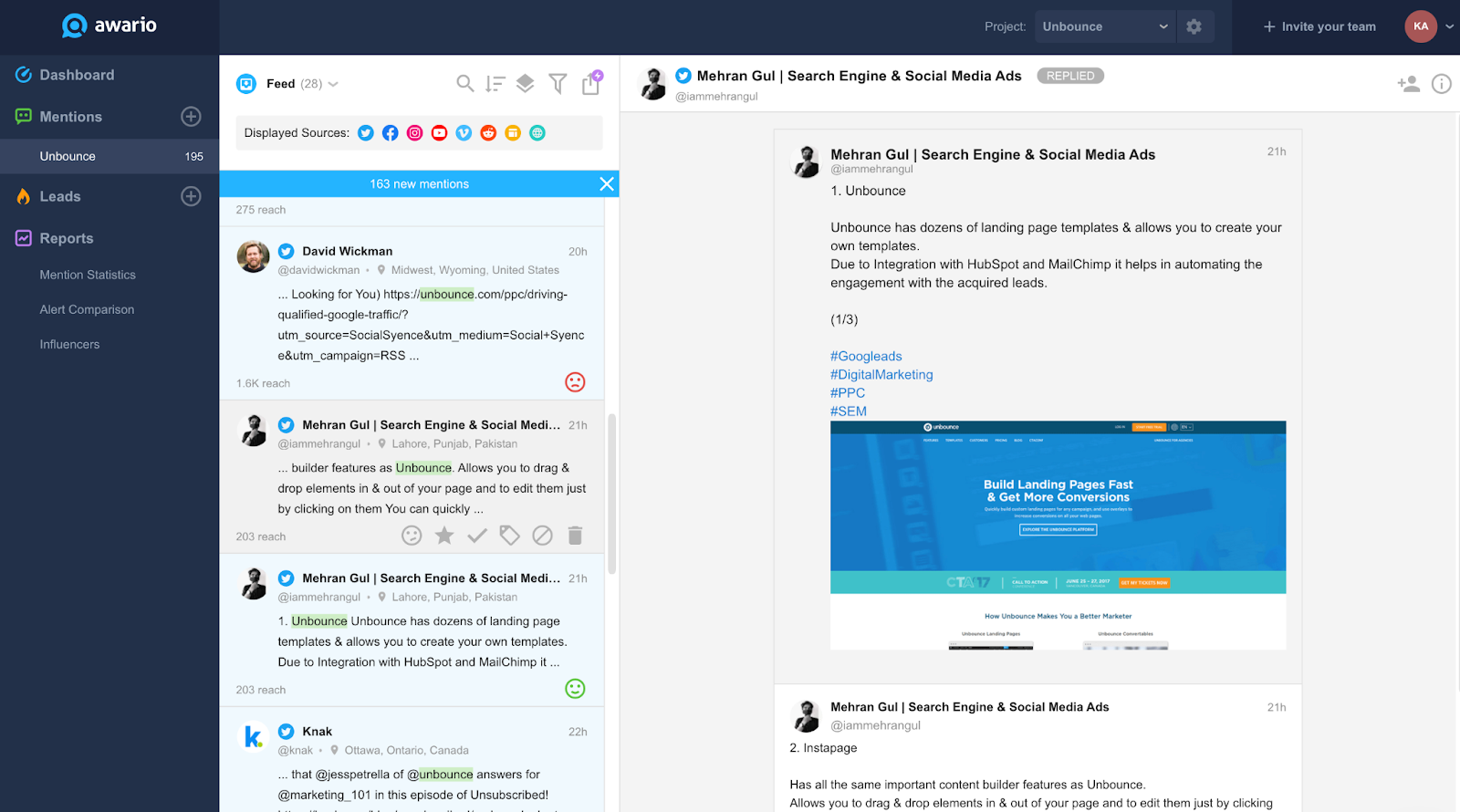This screenshot has height=812, width=1460.
Task: Open the Reports section
Action: (x=66, y=238)
